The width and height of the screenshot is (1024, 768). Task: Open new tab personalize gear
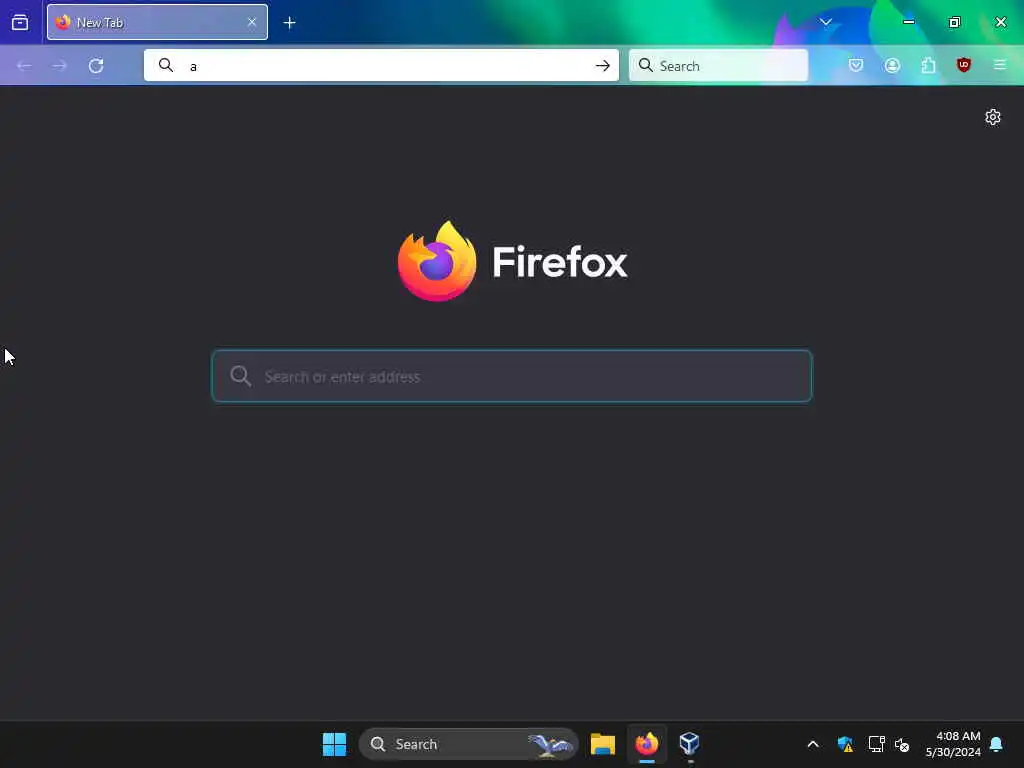[x=993, y=117]
